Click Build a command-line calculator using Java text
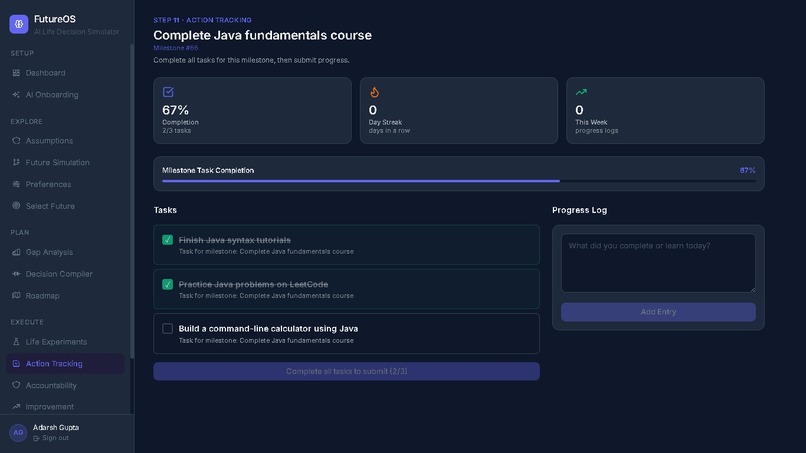806x453 pixels. [268, 329]
